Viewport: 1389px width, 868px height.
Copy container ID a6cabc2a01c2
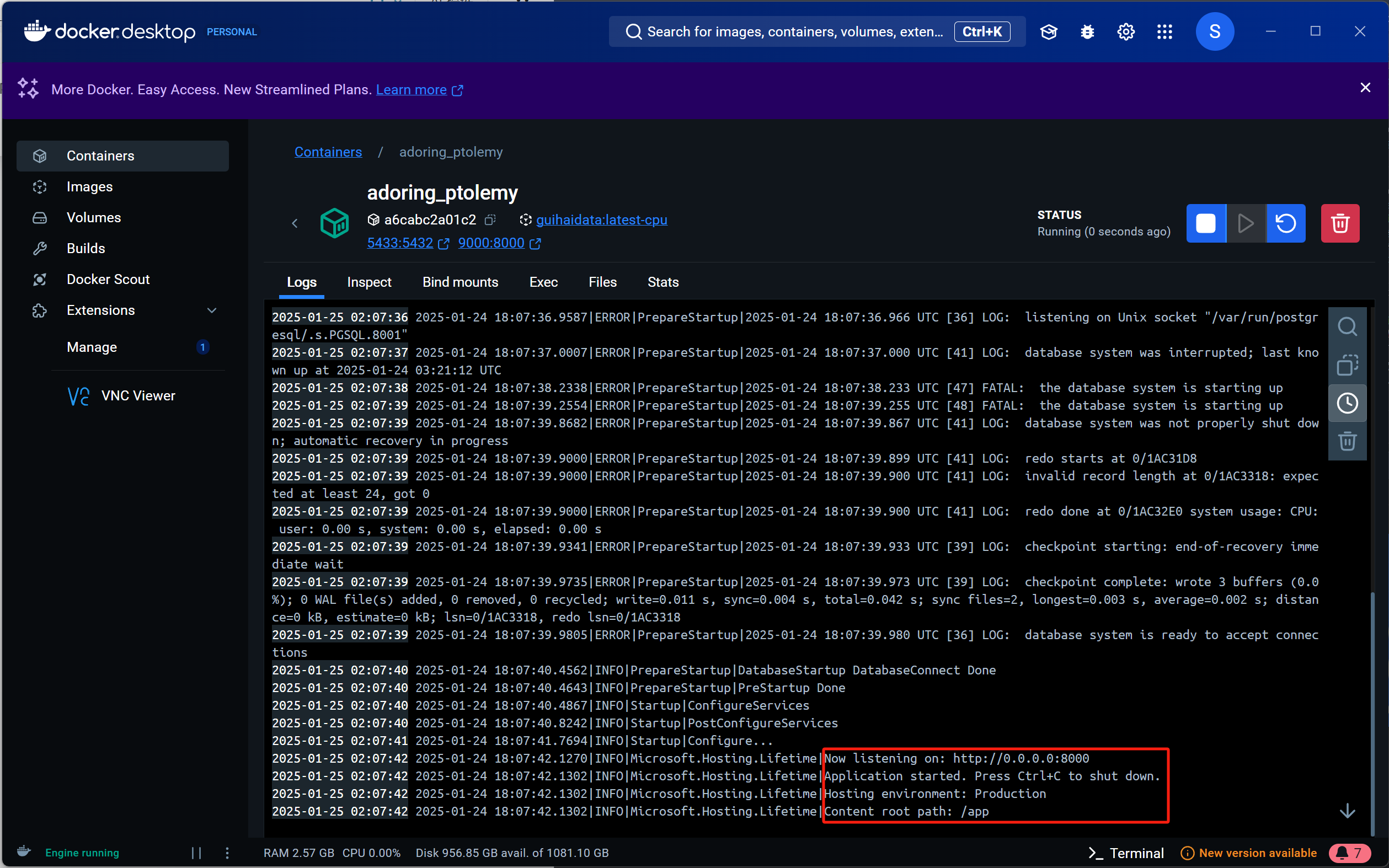(x=490, y=220)
